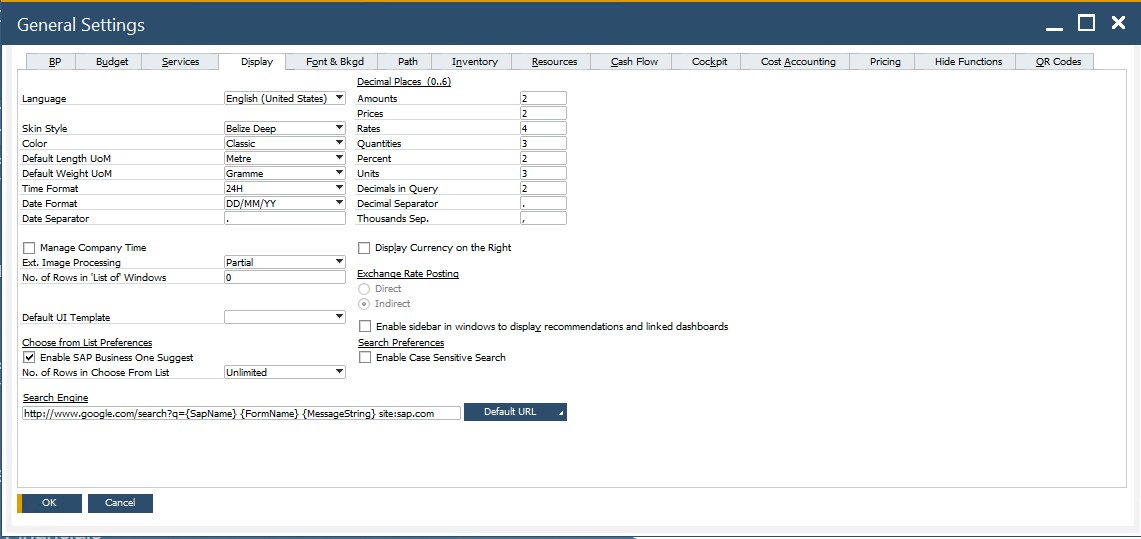Maximize the General Settings window
The width and height of the screenshot is (1141, 539).
coord(1086,23)
